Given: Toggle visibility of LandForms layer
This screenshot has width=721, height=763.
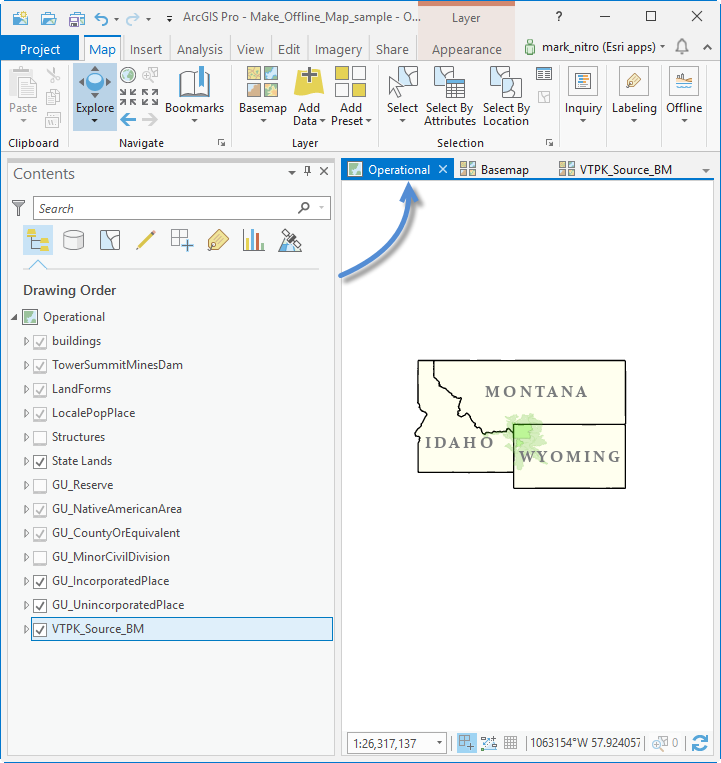Looking at the screenshot, I should (40, 389).
